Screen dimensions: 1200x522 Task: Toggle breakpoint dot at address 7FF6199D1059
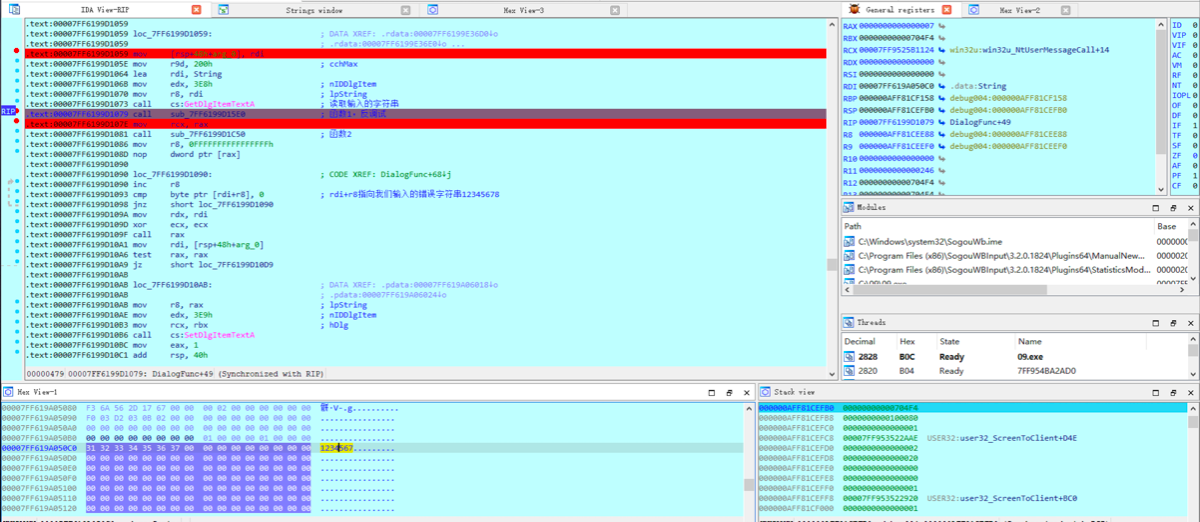tap(18, 51)
